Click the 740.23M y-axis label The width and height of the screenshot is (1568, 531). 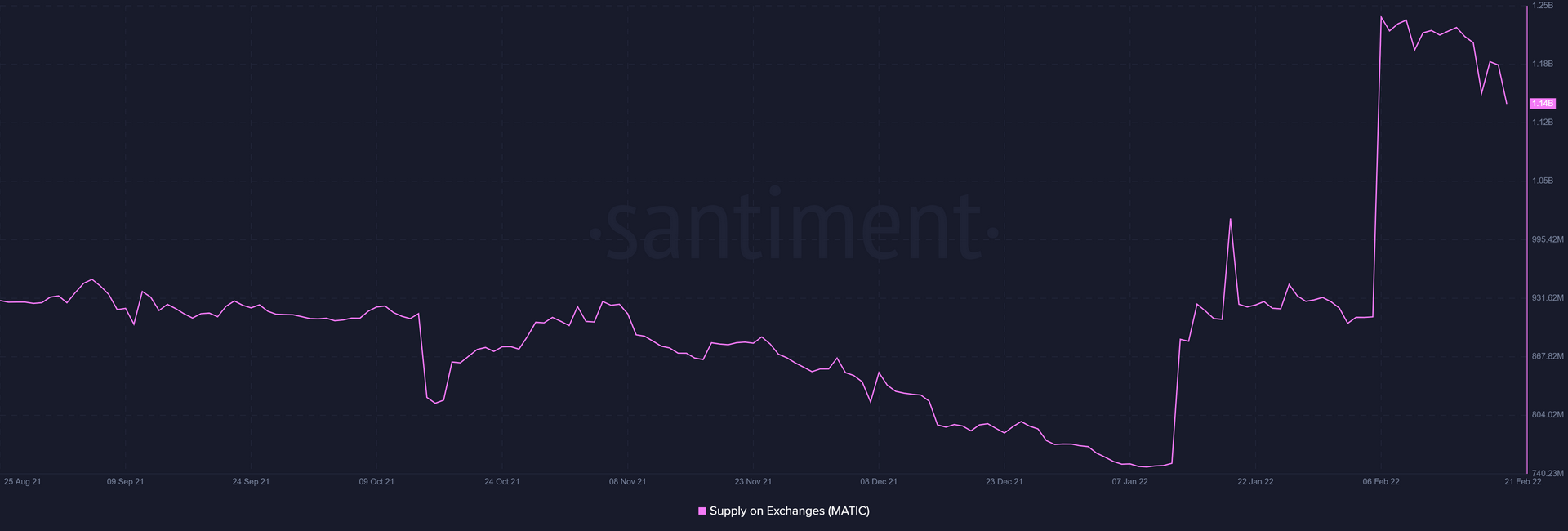[1547, 473]
